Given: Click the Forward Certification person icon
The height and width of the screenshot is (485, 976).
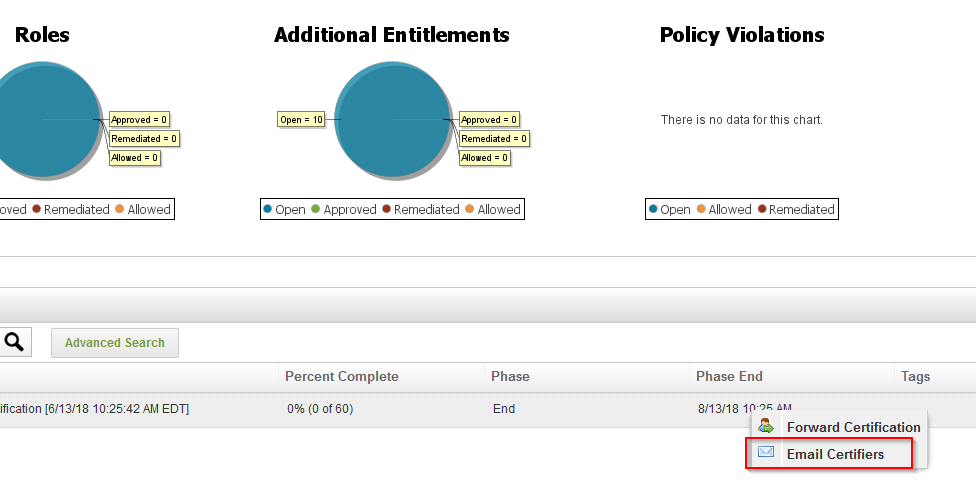Looking at the screenshot, I should [x=767, y=427].
